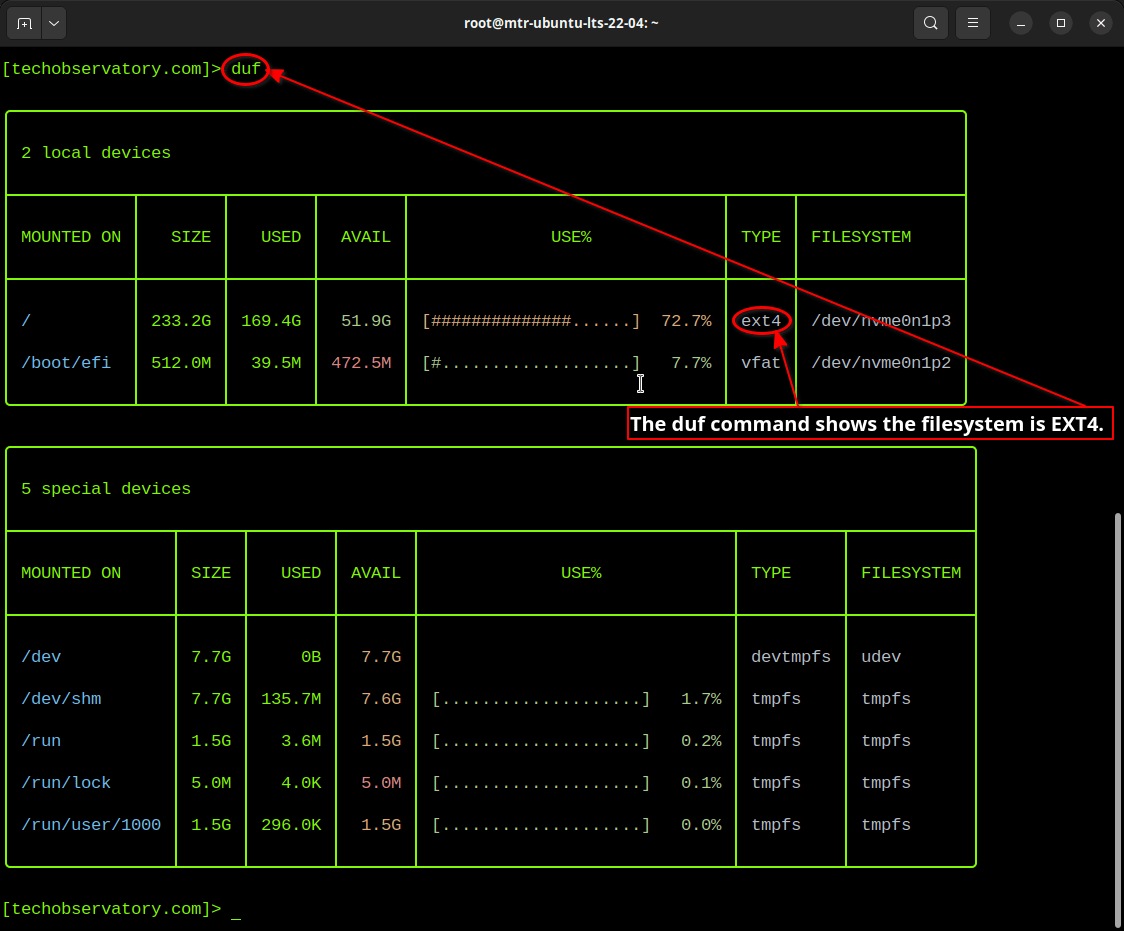
Task: Close the terminal window
Action: (x=1101, y=24)
